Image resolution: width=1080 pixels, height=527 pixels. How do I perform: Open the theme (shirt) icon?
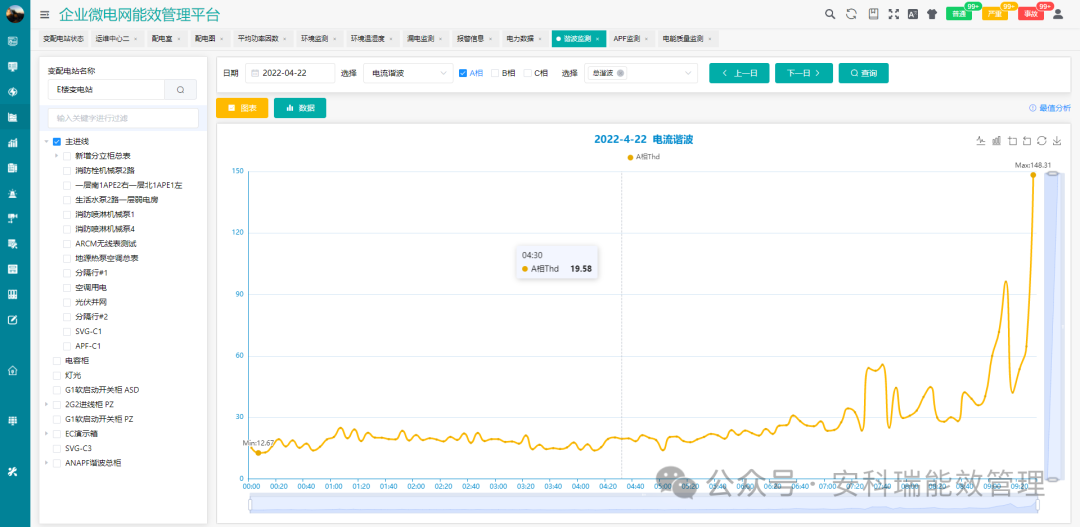[x=932, y=14]
